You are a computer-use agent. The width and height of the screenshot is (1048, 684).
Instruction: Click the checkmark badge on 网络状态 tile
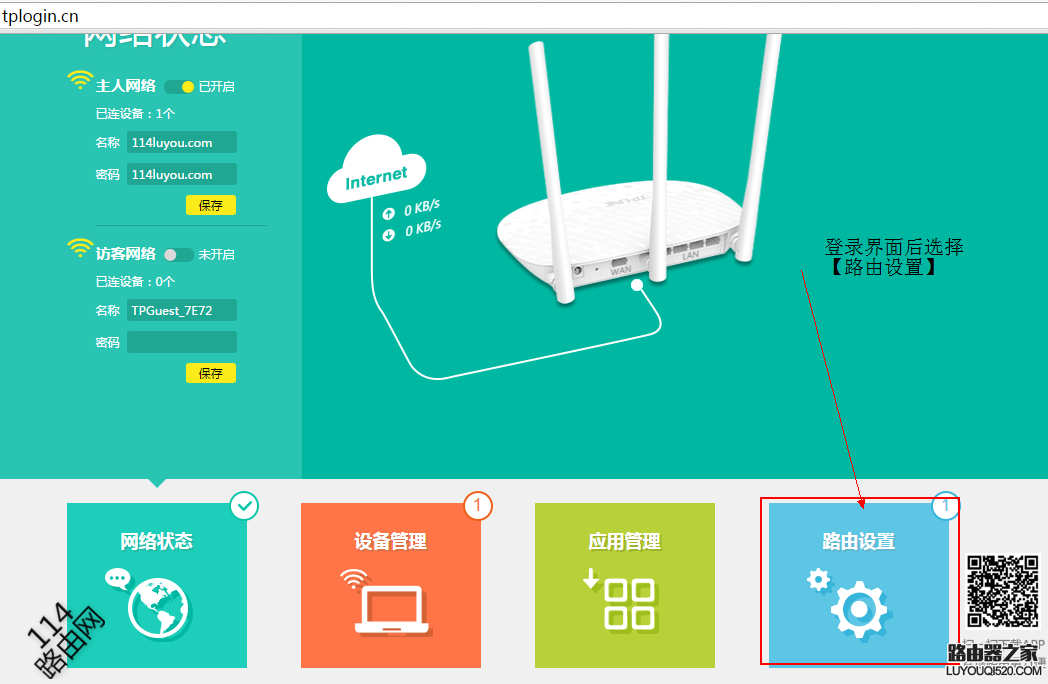[x=245, y=506]
